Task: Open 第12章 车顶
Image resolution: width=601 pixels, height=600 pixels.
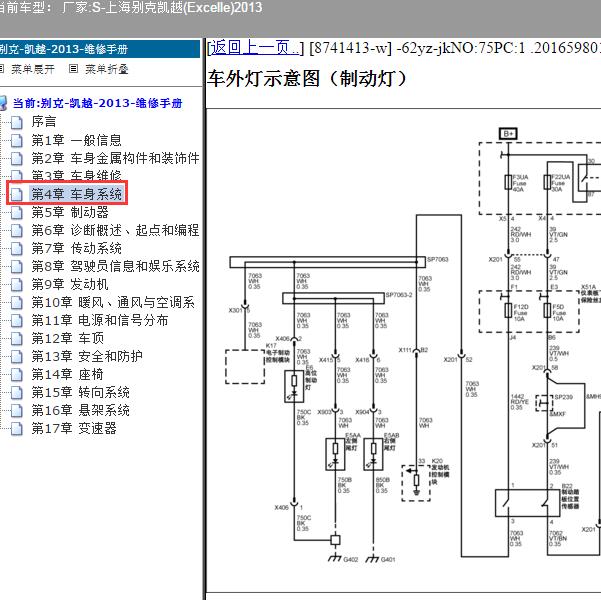Action: (x=67, y=338)
